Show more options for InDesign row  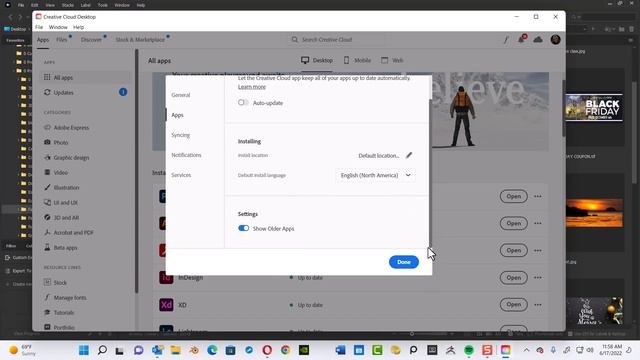[x=538, y=278]
